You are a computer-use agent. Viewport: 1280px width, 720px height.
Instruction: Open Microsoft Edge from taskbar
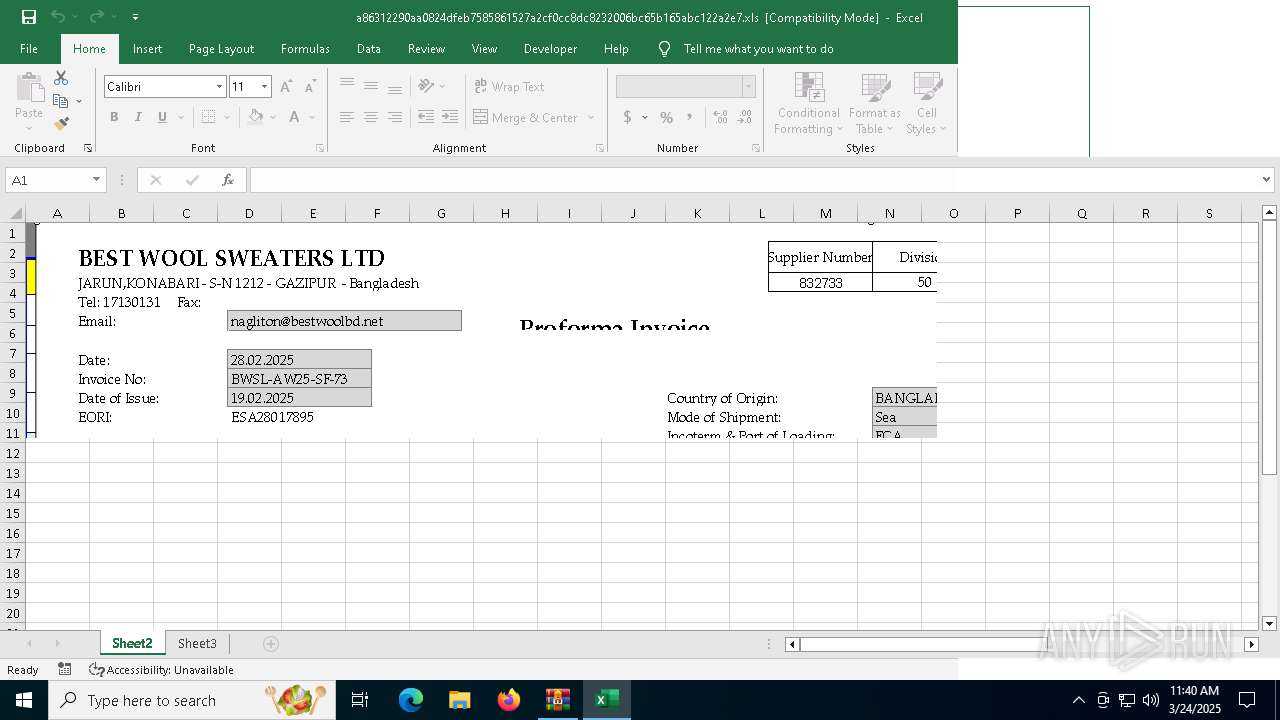tap(411, 700)
